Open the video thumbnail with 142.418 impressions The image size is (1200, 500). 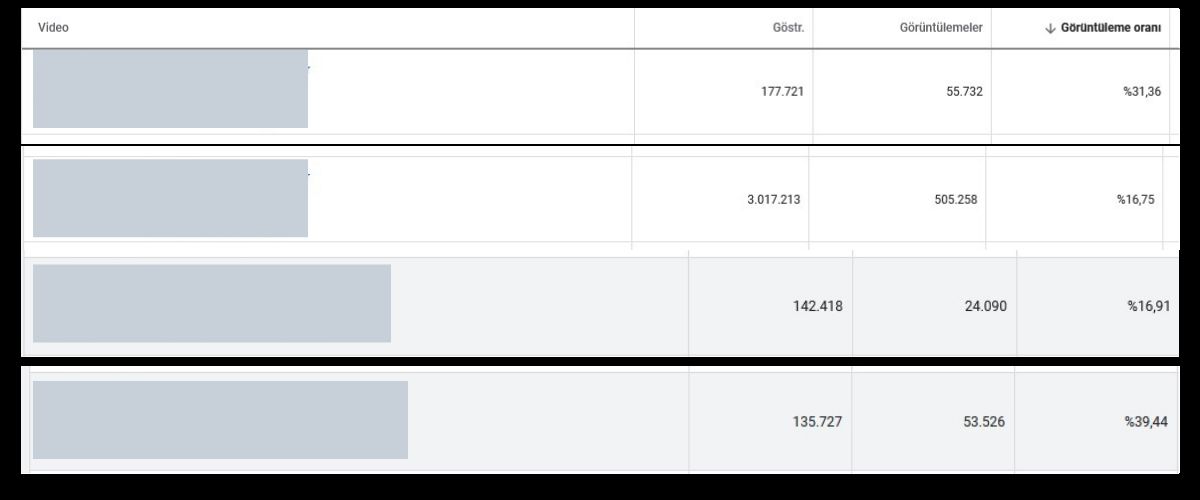click(211, 303)
